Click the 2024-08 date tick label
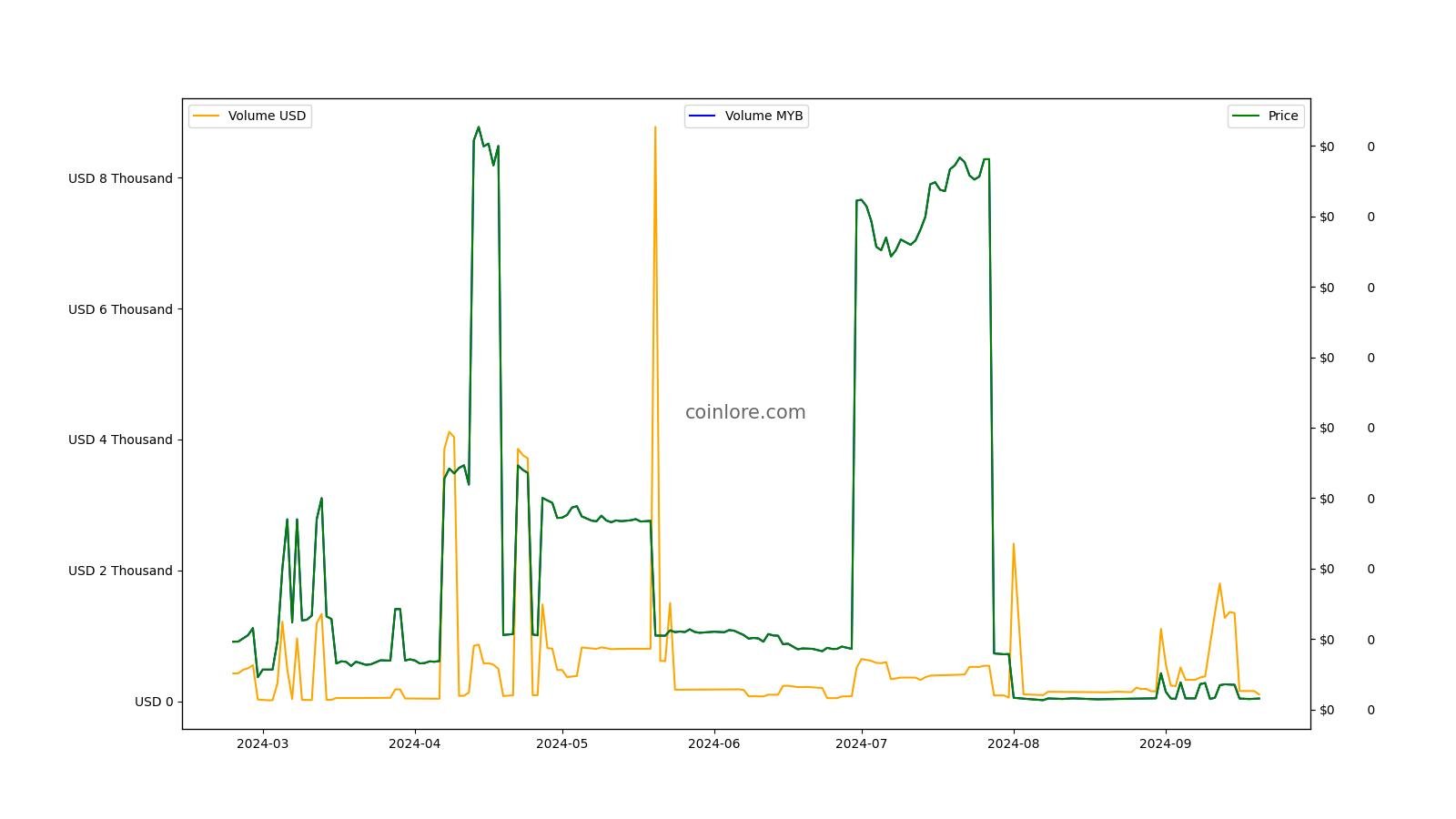Image resolution: width=1456 pixels, height=819 pixels. pyautogui.click(x=1014, y=743)
